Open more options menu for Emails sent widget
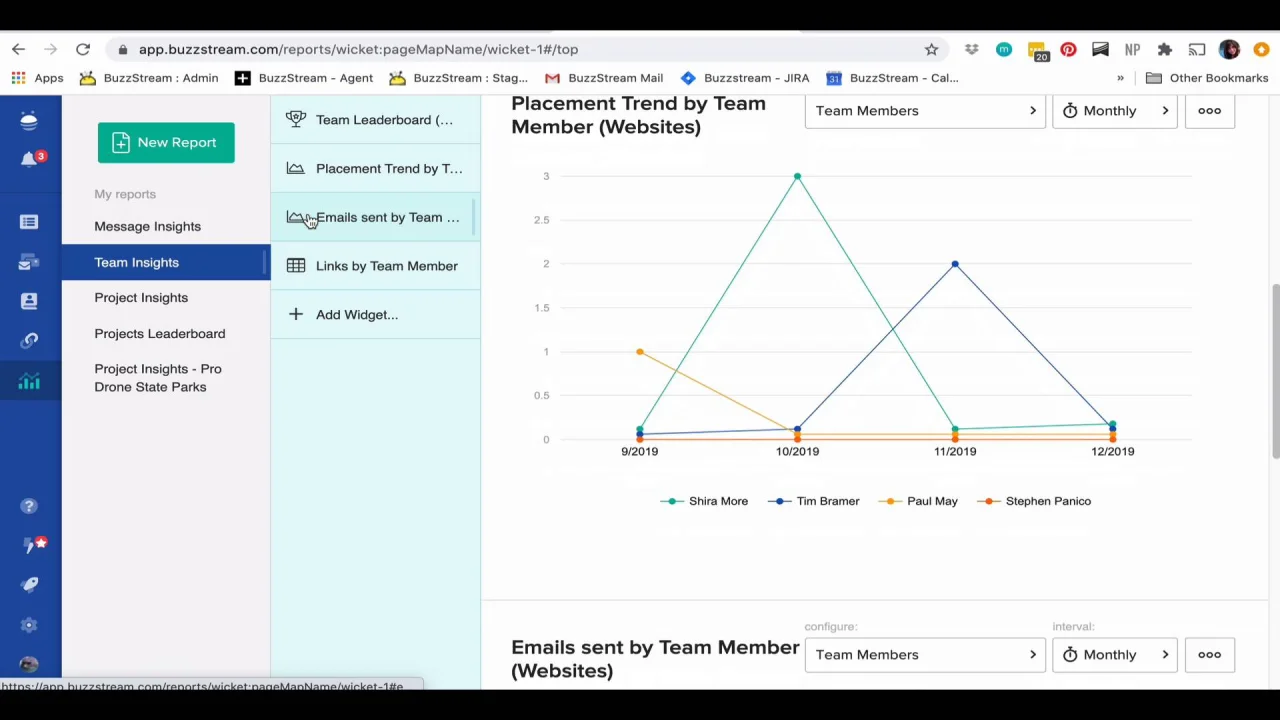The image size is (1280, 720). coord(1209,654)
